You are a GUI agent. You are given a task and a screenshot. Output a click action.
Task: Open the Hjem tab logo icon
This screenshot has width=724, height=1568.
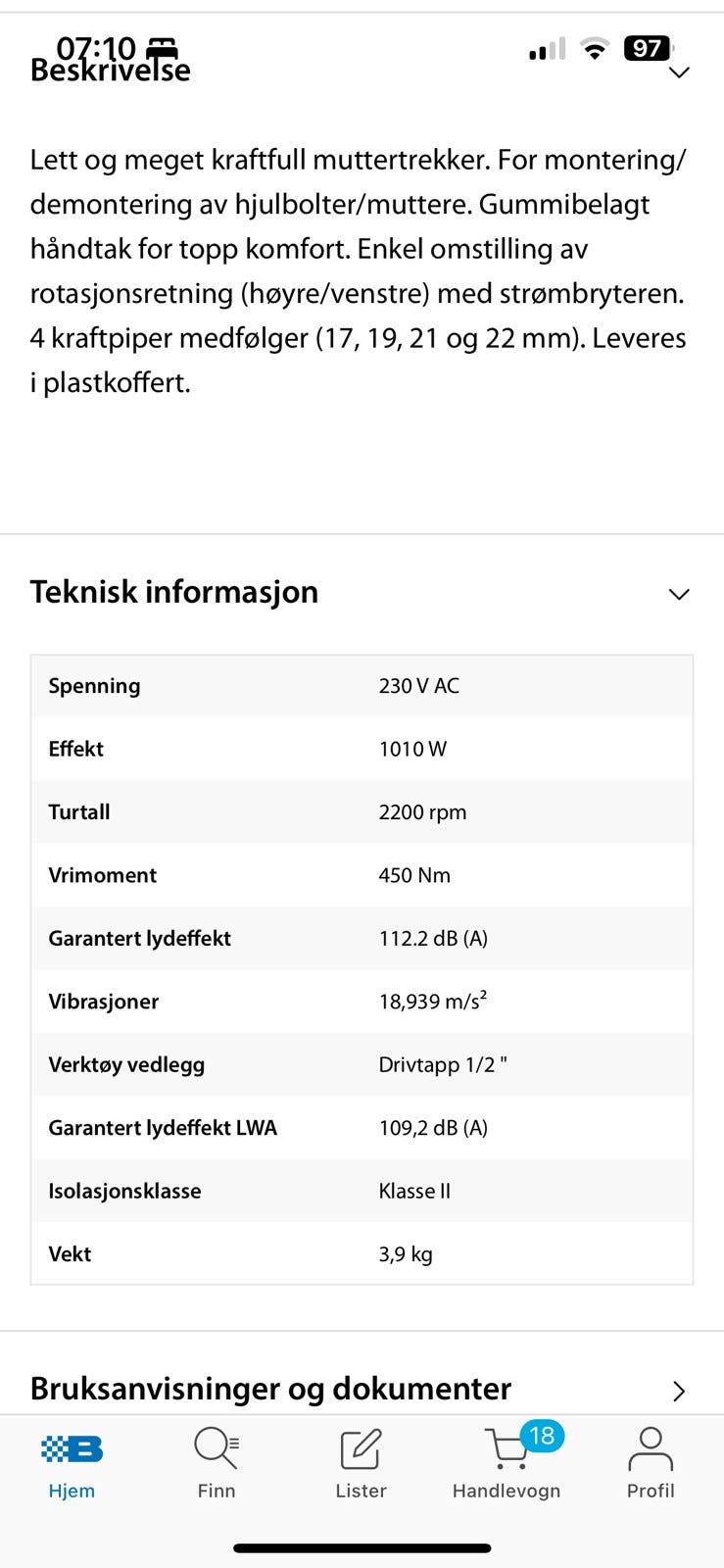[x=72, y=1448]
